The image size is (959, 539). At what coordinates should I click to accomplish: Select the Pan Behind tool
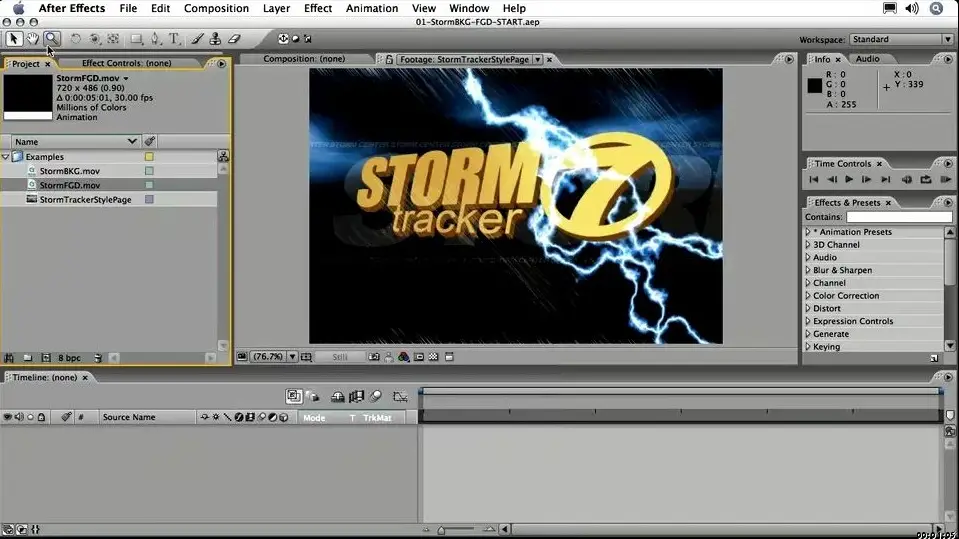click(113, 39)
